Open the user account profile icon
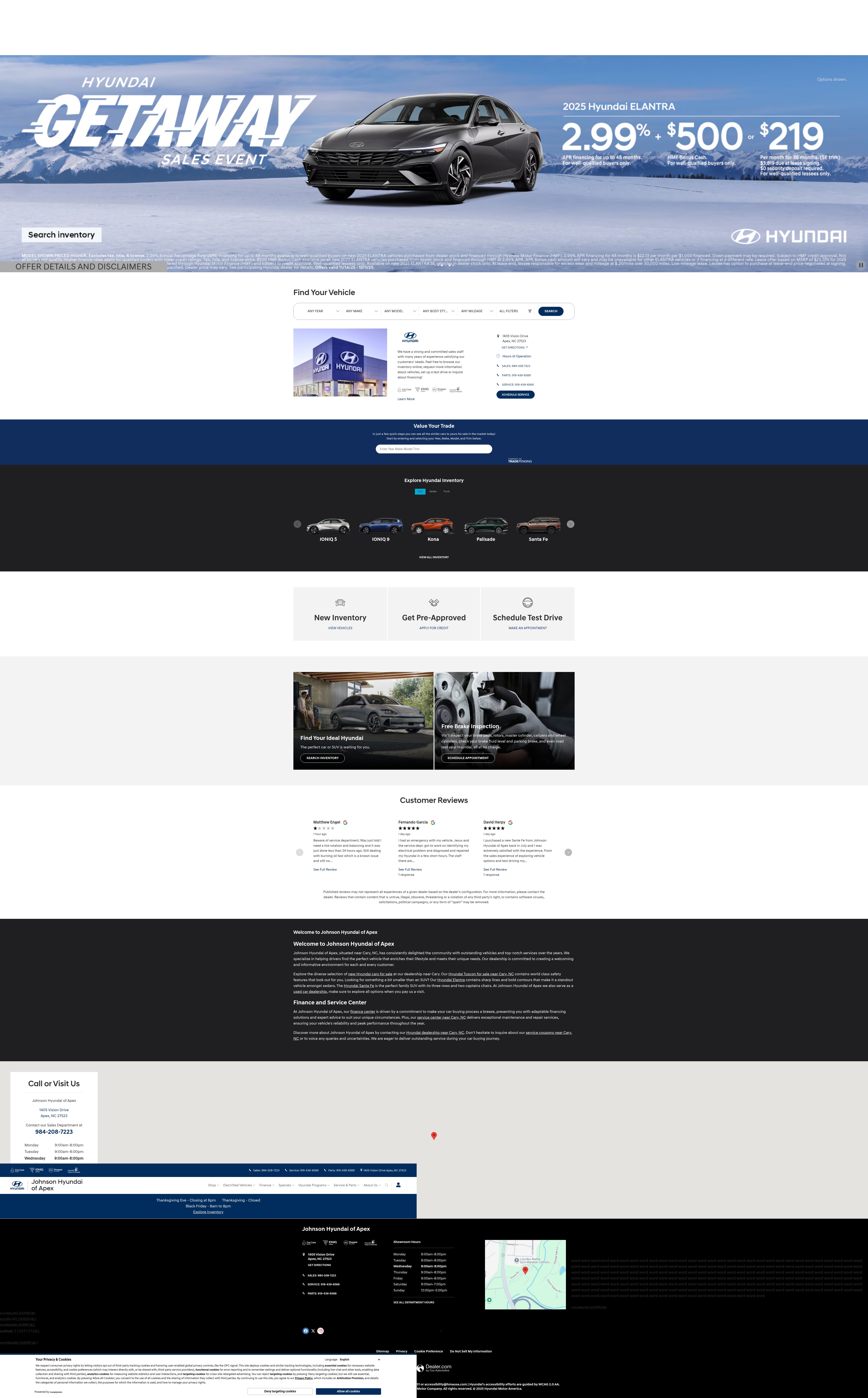Viewport: 868px width, 1398px height. click(398, 1185)
